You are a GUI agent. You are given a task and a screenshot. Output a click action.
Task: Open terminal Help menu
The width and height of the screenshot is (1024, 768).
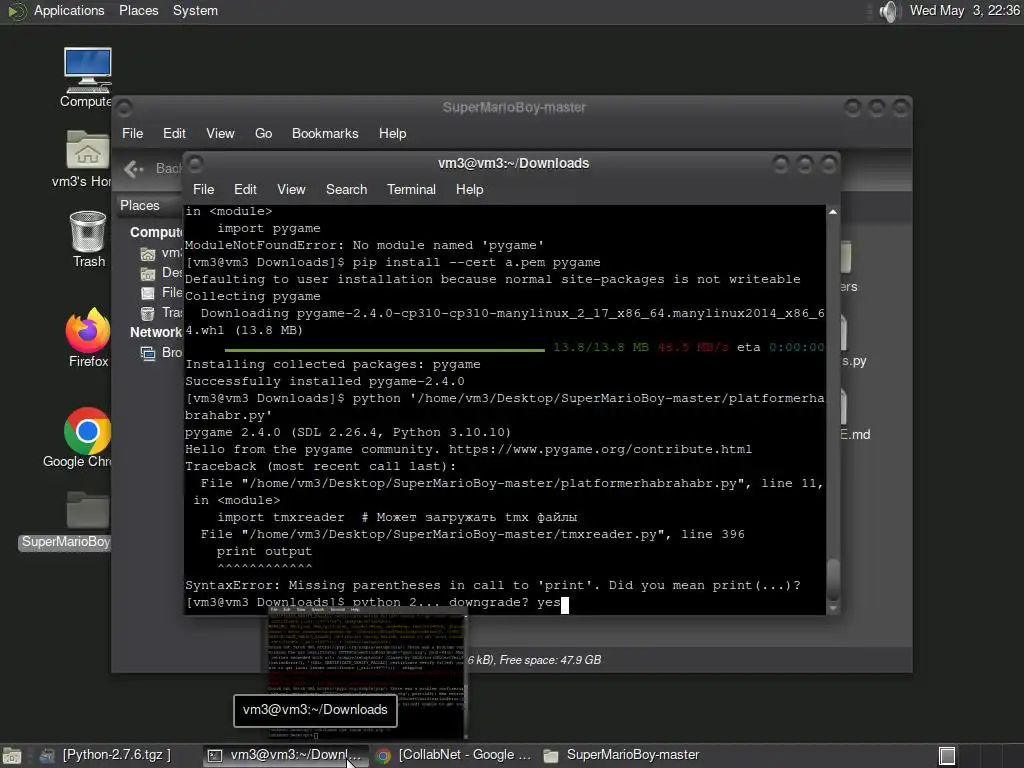coord(469,189)
